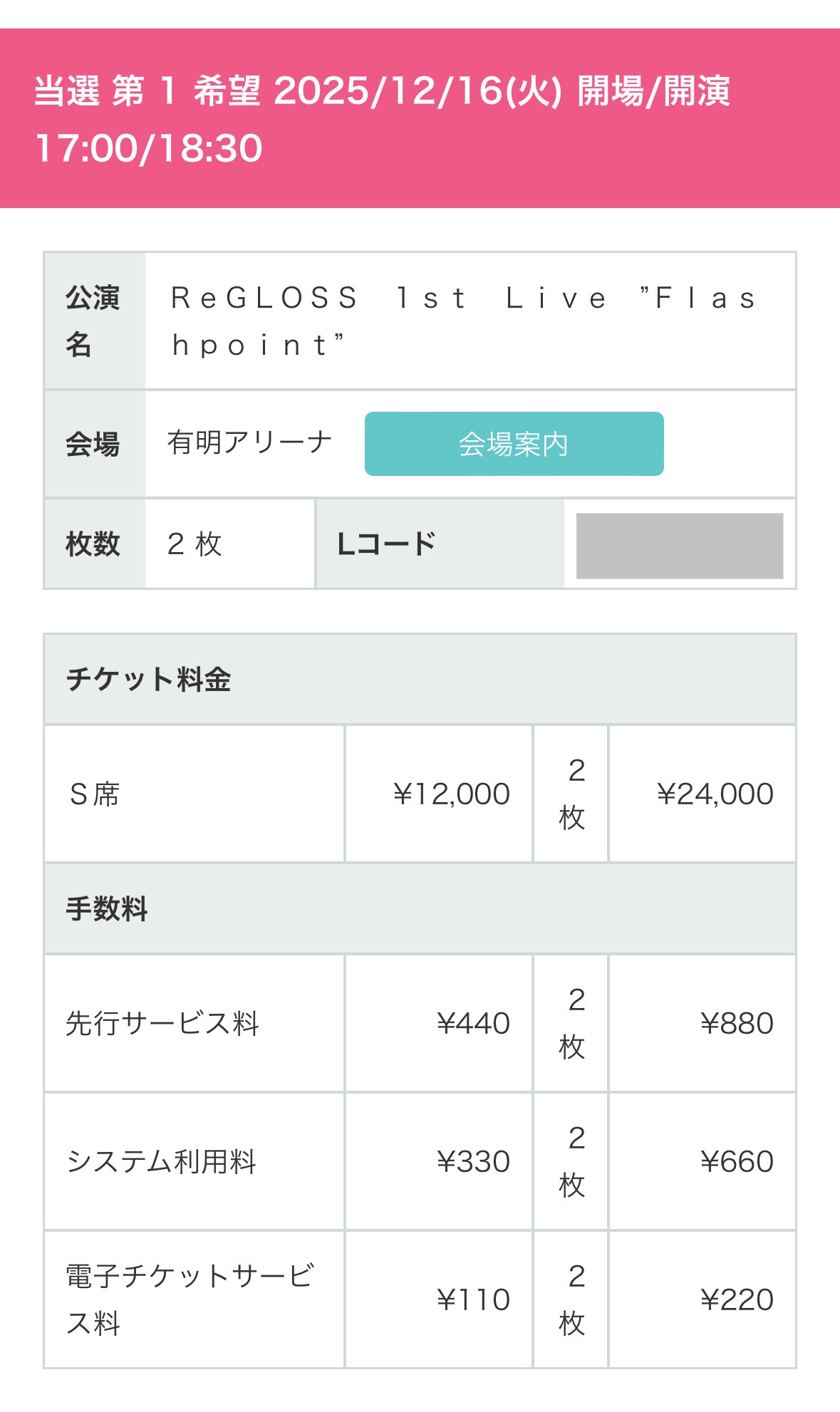This screenshot has width=840, height=1412.
Task: Click the 公演名 row label
Action: click(x=93, y=321)
